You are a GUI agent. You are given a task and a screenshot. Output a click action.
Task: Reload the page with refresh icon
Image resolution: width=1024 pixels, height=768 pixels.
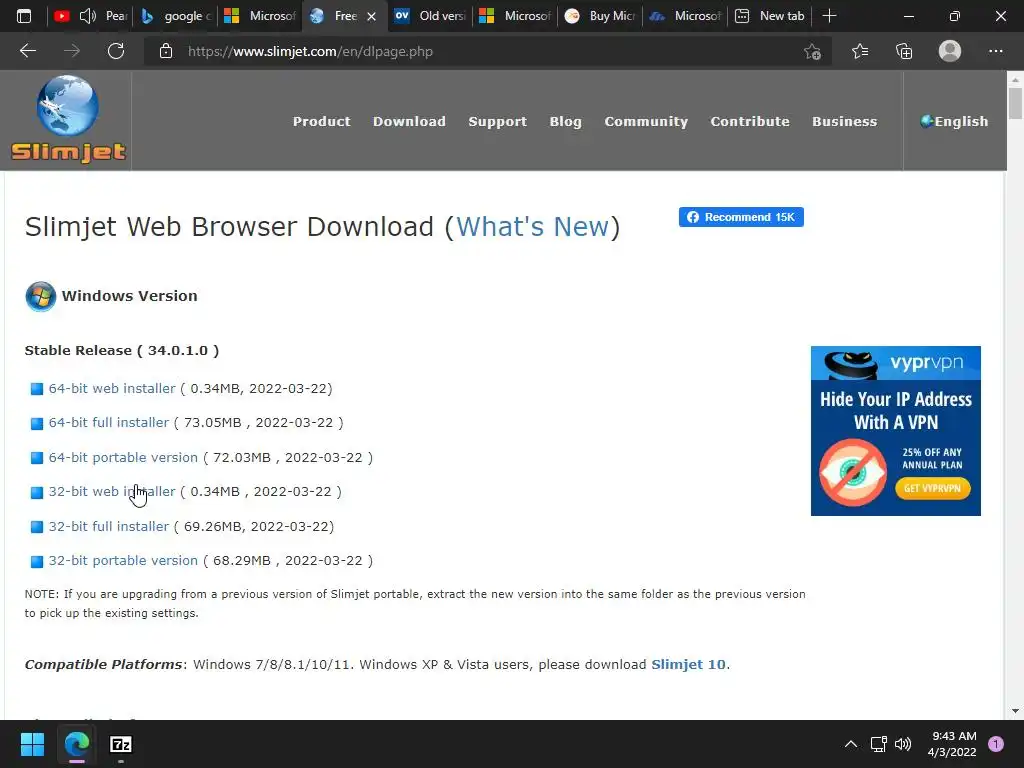coord(116,51)
